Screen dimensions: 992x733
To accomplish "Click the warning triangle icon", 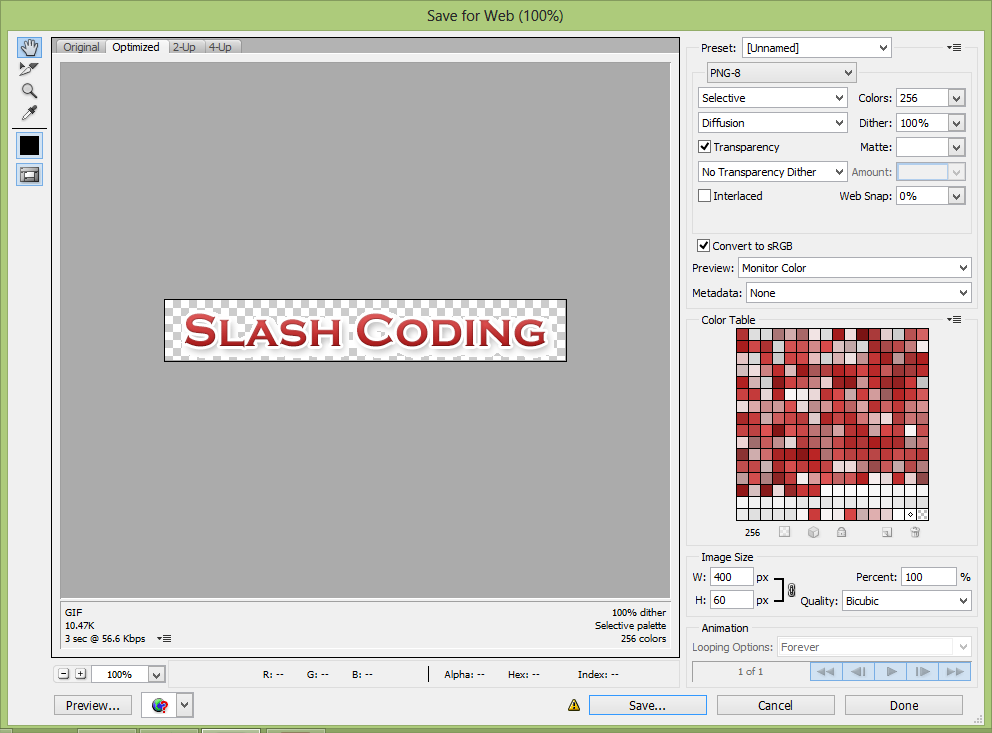I will (x=574, y=705).
